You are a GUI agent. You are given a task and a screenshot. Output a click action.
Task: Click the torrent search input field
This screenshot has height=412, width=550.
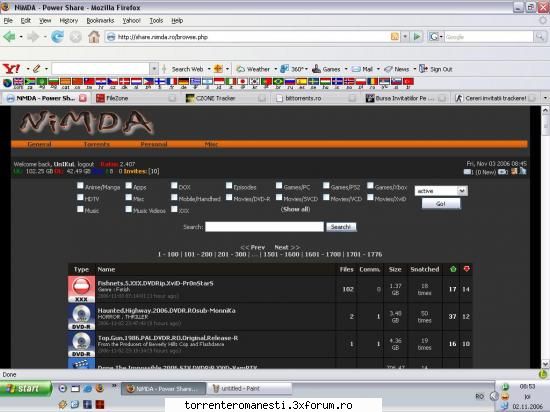(x=264, y=227)
